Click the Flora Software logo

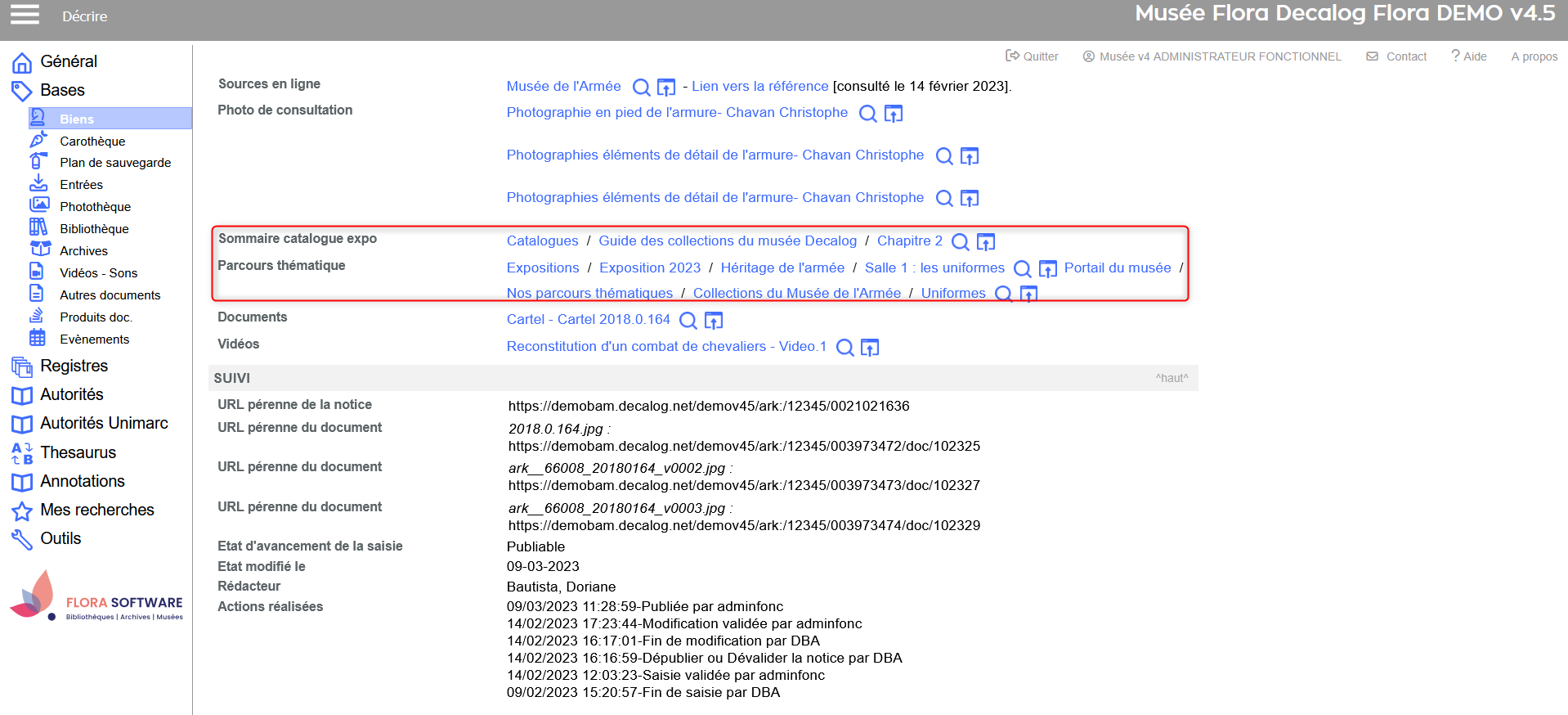(x=96, y=597)
